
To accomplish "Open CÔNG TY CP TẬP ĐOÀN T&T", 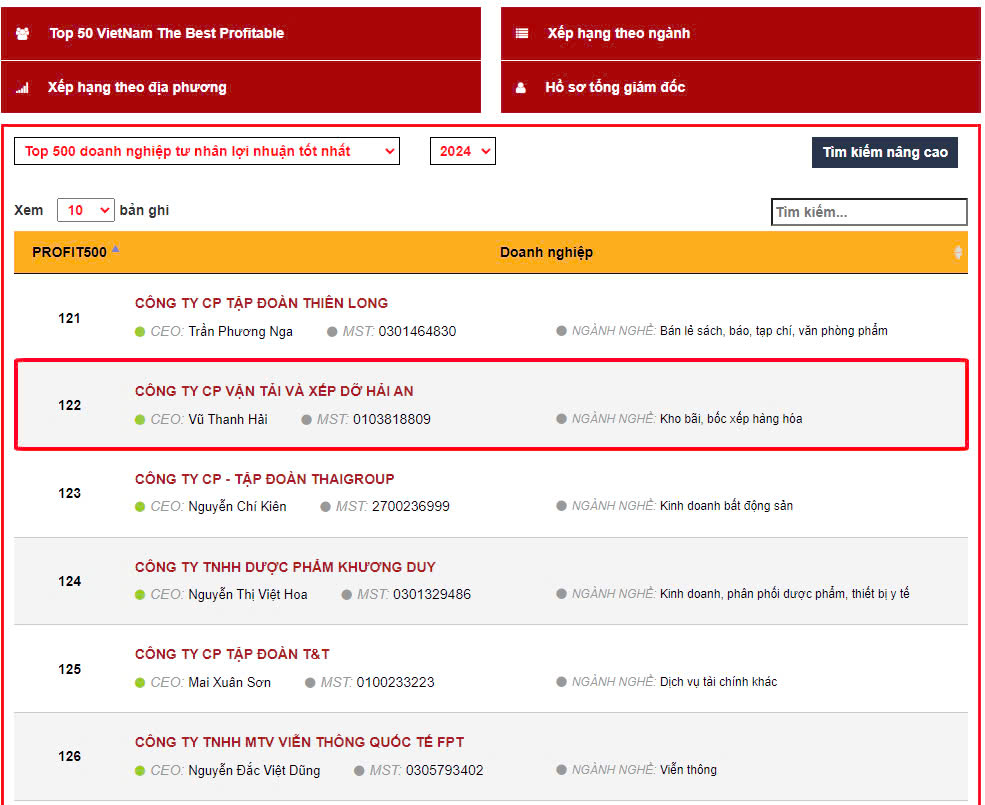I will click(x=232, y=655).
